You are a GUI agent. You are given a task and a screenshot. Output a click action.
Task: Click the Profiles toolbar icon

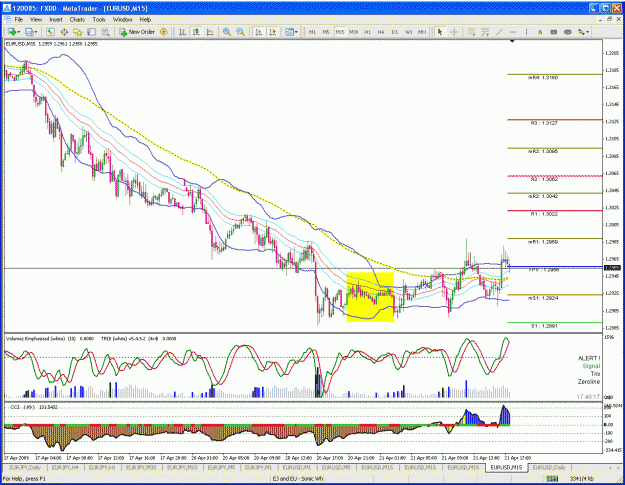coord(29,32)
